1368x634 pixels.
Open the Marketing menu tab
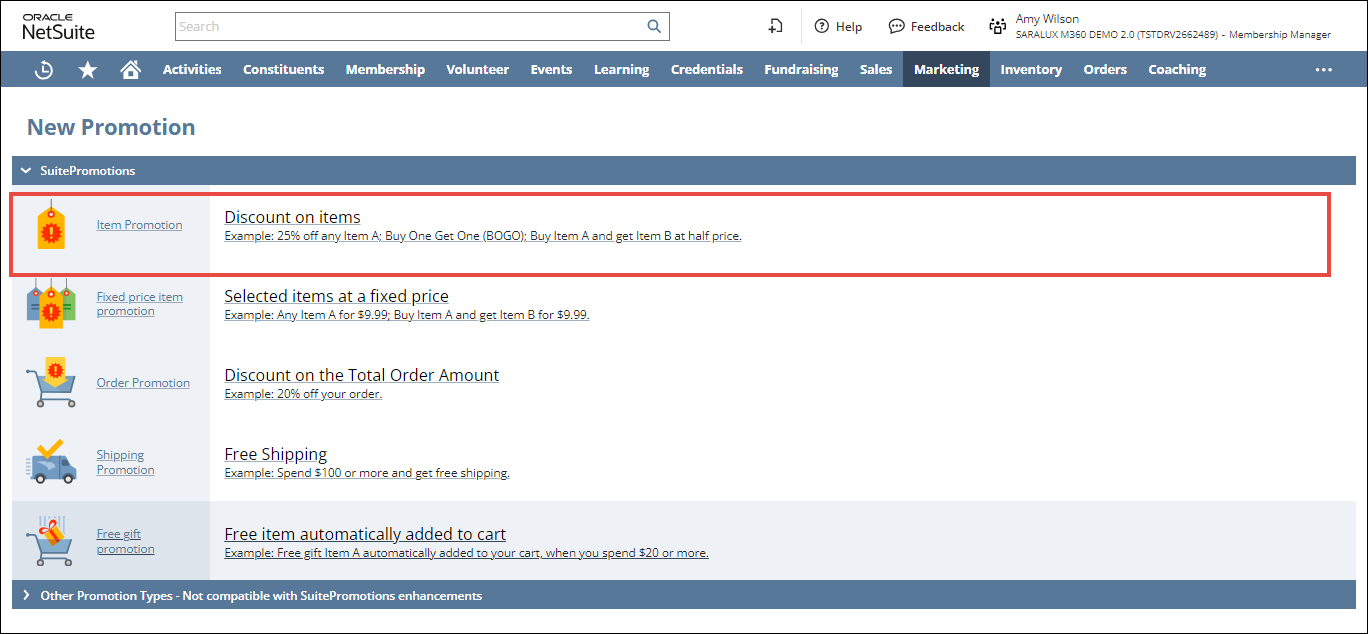click(946, 70)
